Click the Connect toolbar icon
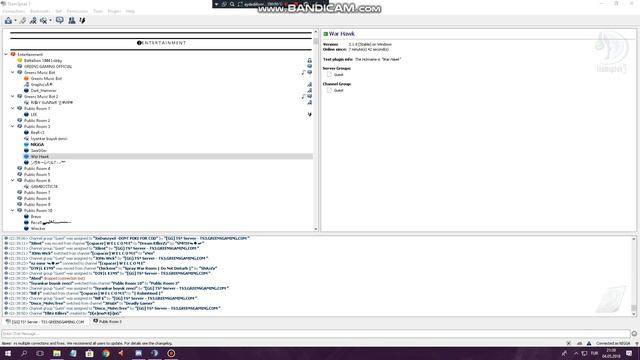 pos(8,20)
